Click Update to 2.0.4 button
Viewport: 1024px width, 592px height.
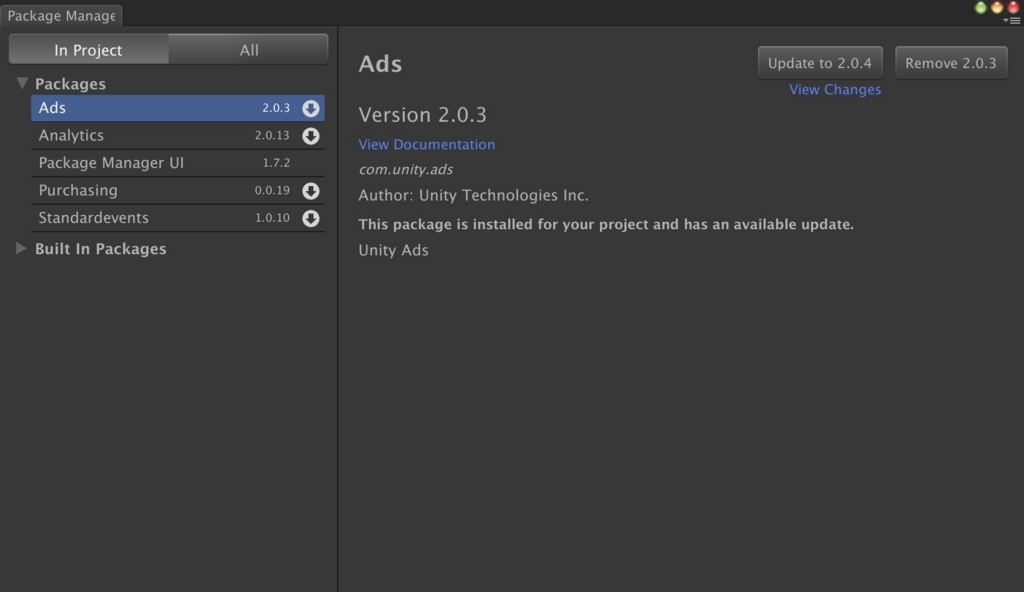click(x=820, y=63)
